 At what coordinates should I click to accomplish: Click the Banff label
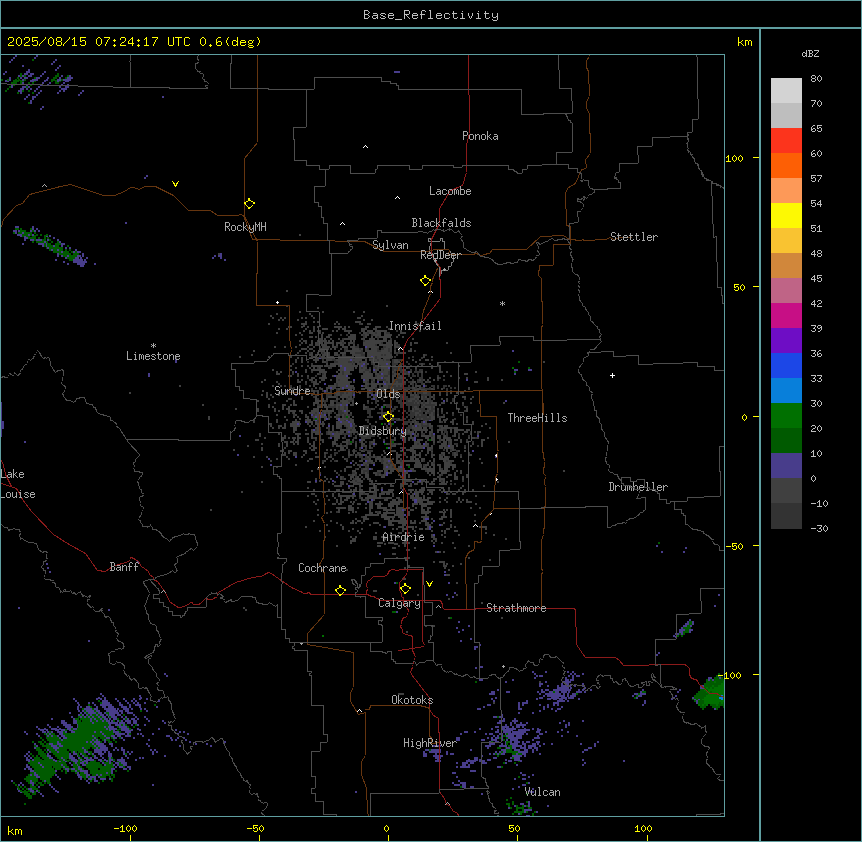coord(124,567)
